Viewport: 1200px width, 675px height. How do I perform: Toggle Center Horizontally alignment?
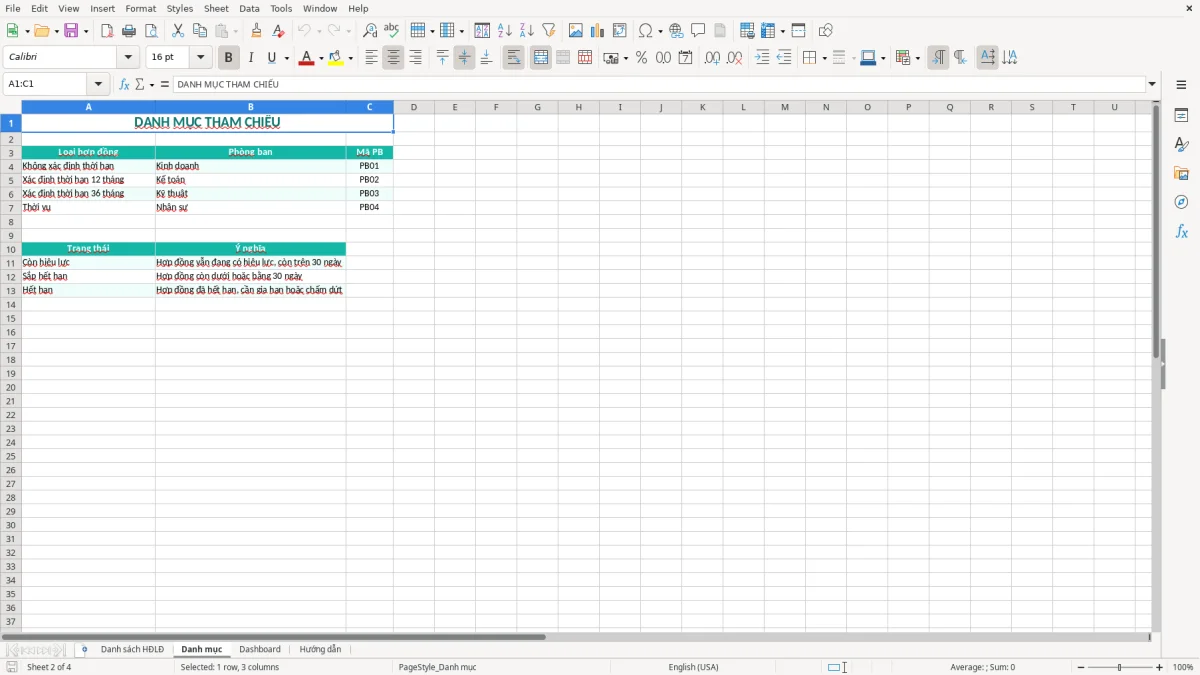(393, 58)
